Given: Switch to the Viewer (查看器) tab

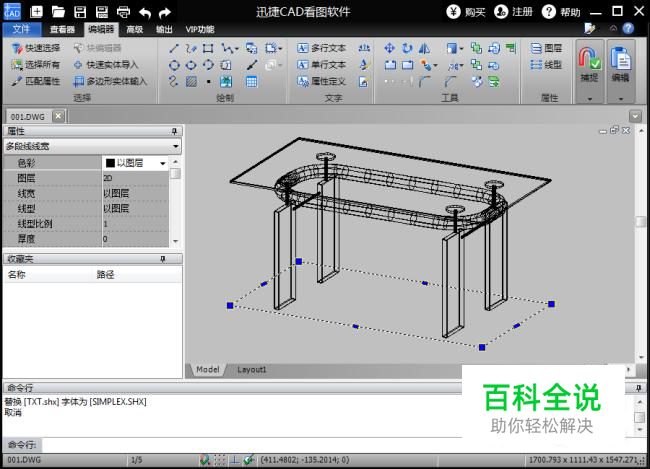Looking at the screenshot, I should [62, 29].
